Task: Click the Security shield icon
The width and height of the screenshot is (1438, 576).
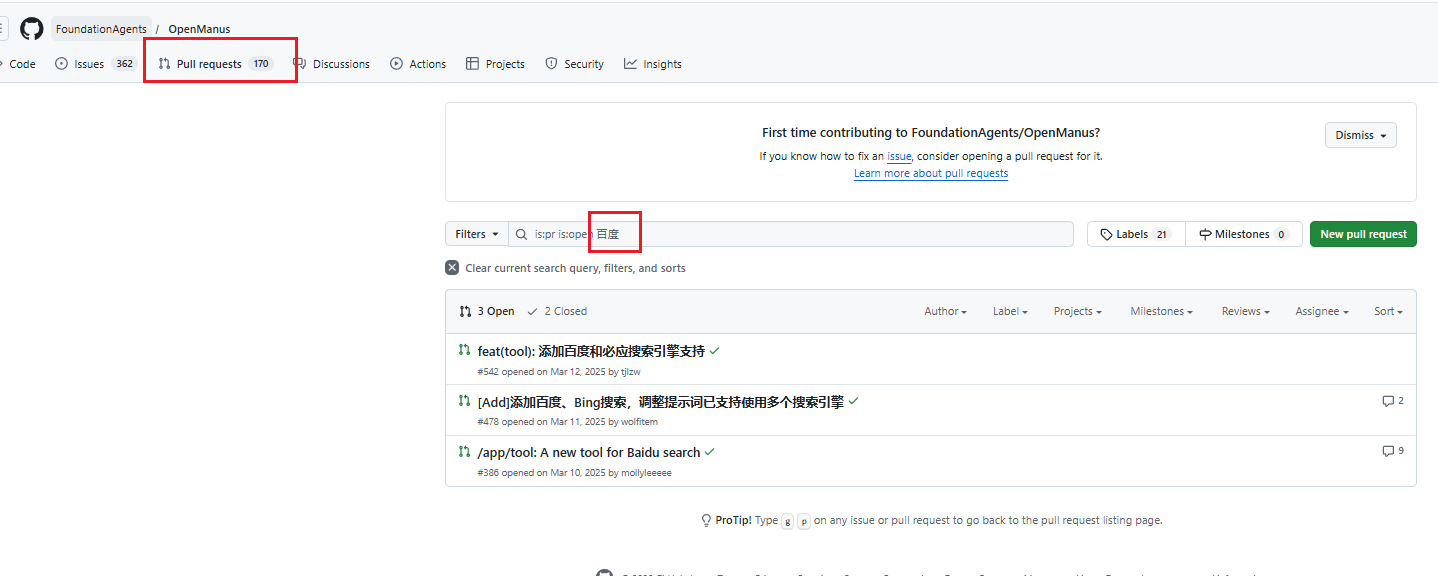Action: tap(551, 64)
